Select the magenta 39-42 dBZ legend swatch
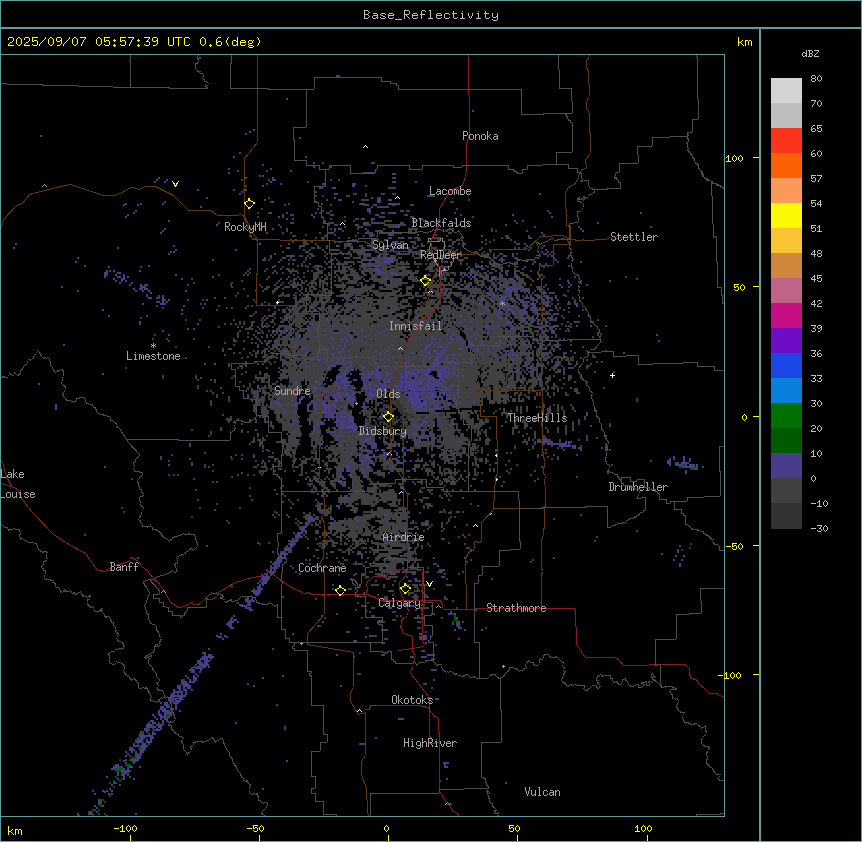Image resolution: width=862 pixels, height=842 pixels. click(x=786, y=316)
